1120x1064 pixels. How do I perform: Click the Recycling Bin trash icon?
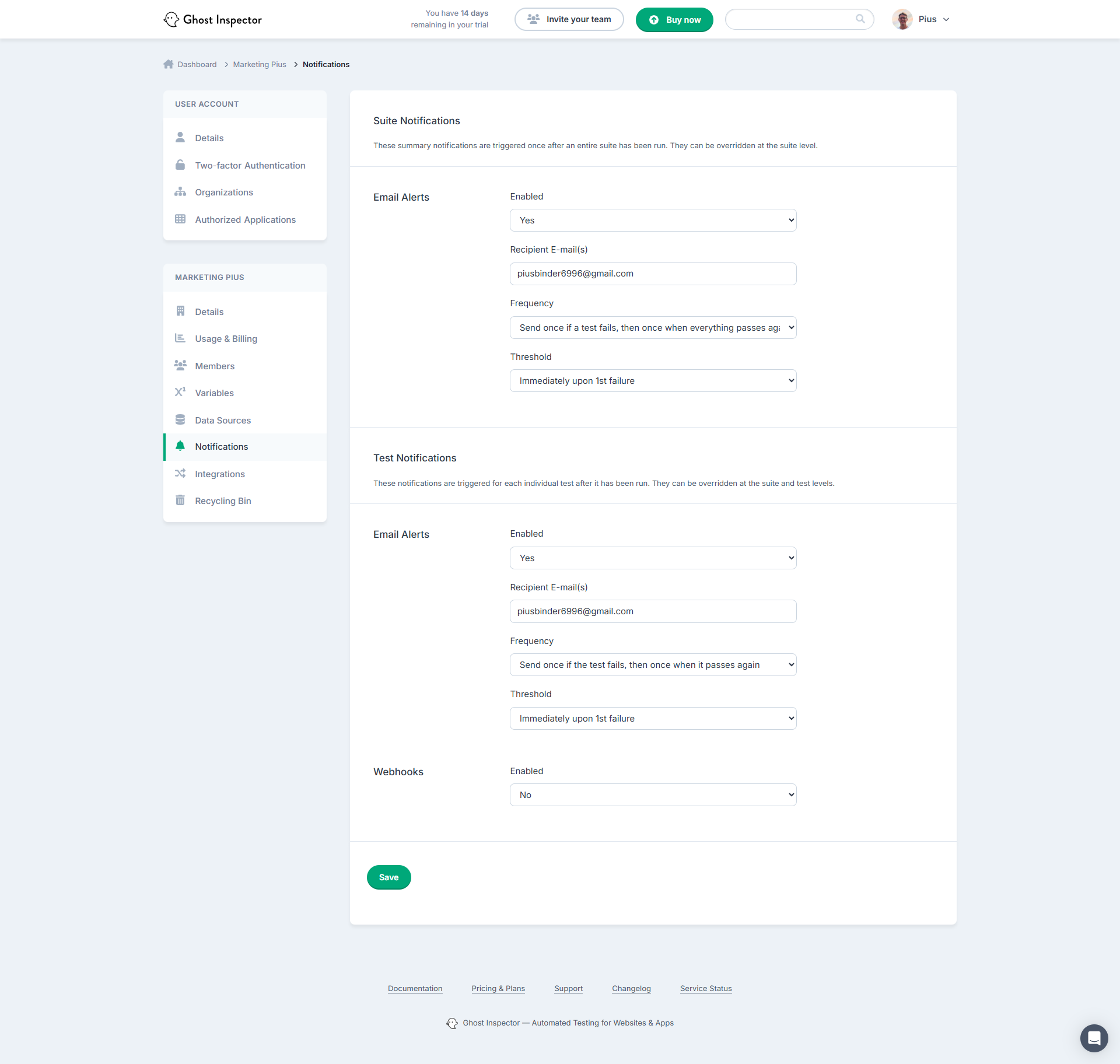(180, 501)
